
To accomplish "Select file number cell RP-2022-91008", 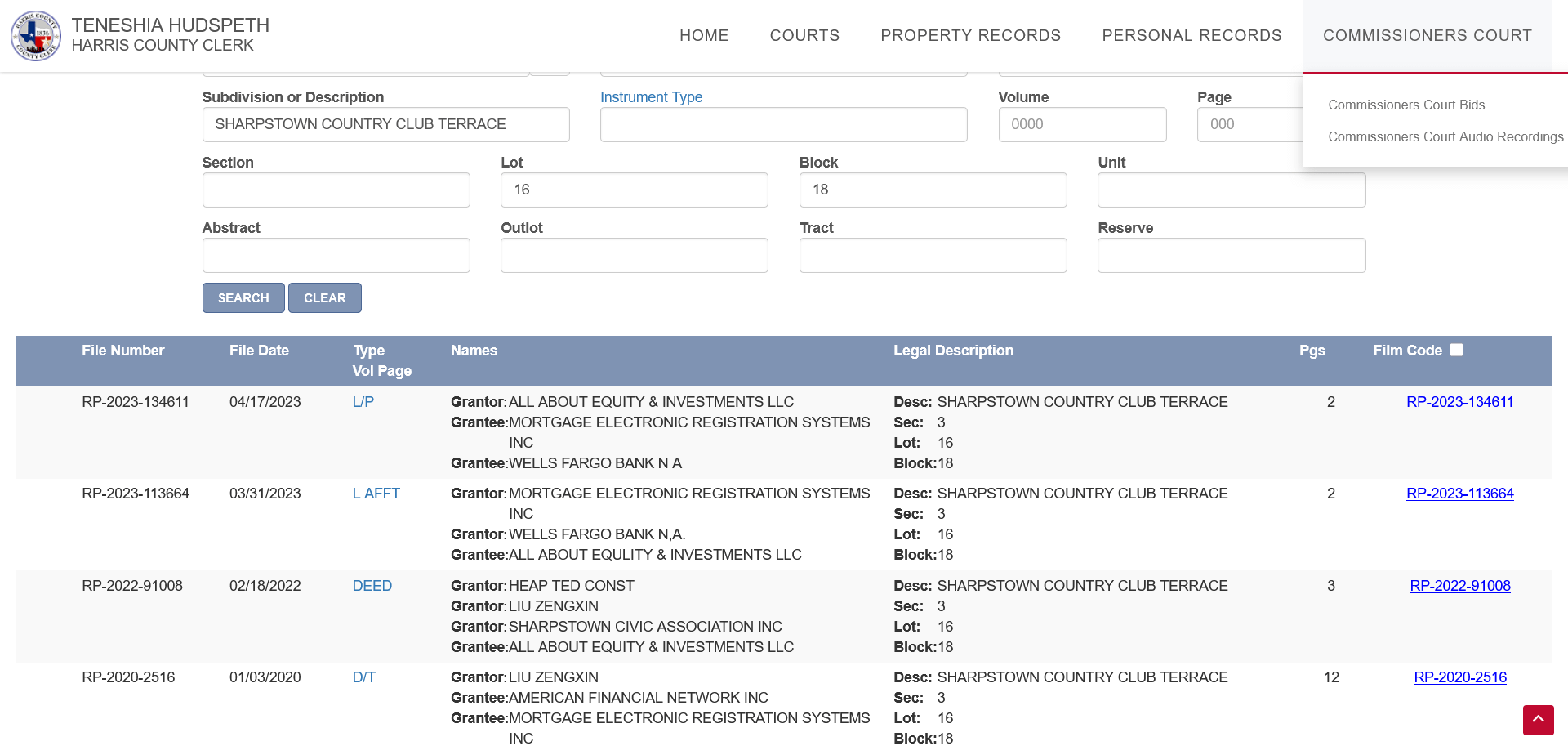I will point(132,586).
